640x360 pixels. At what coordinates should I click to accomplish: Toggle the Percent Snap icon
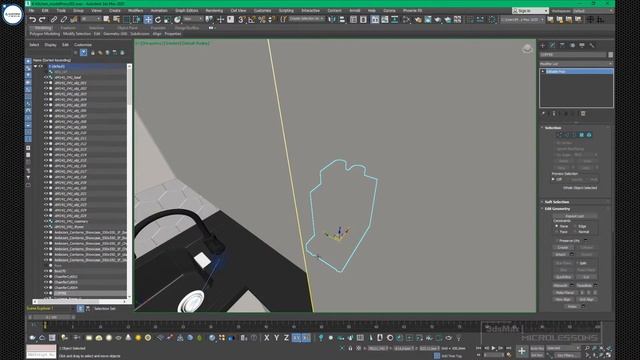pos(261,20)
